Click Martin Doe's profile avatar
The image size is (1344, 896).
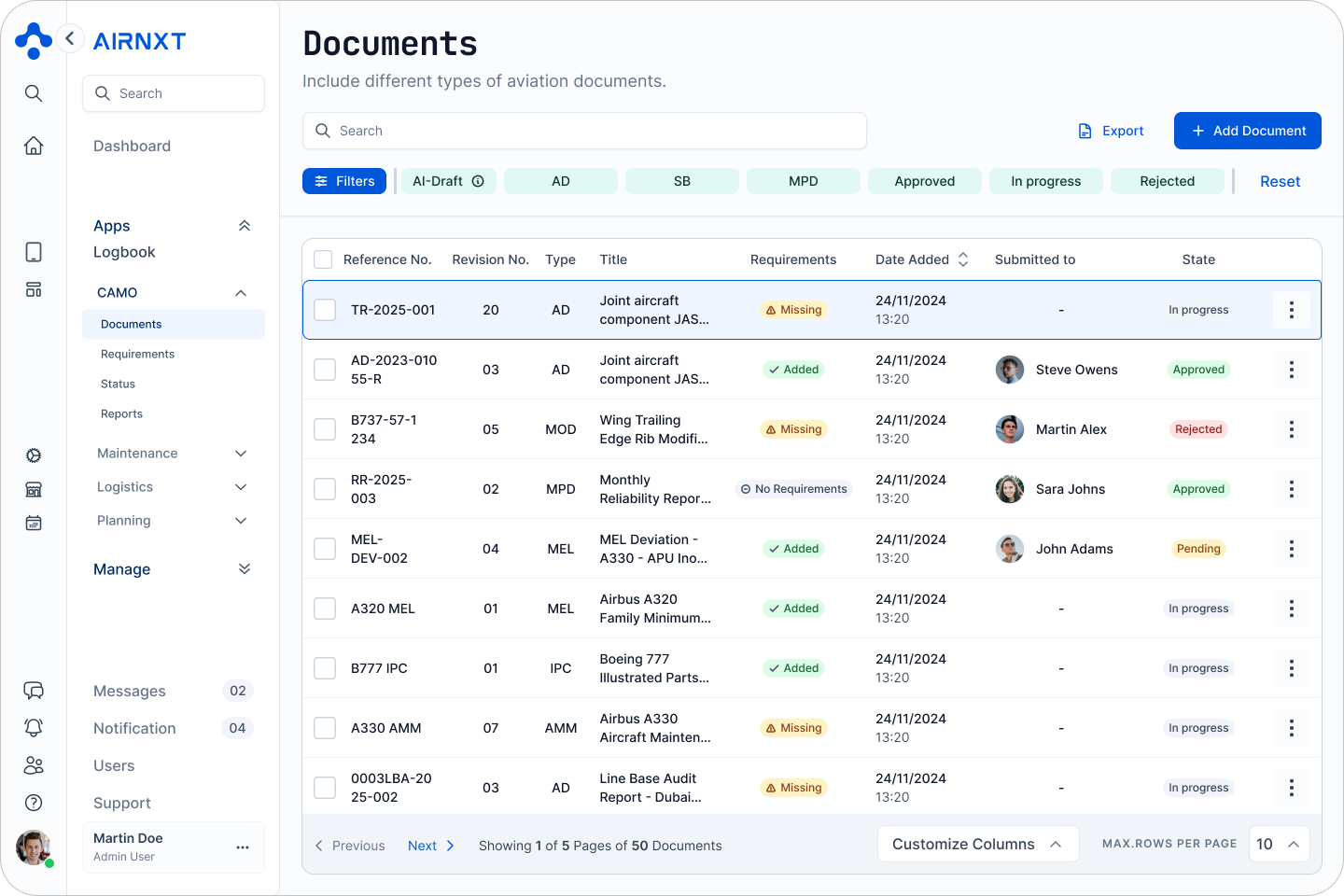point(34,847)
